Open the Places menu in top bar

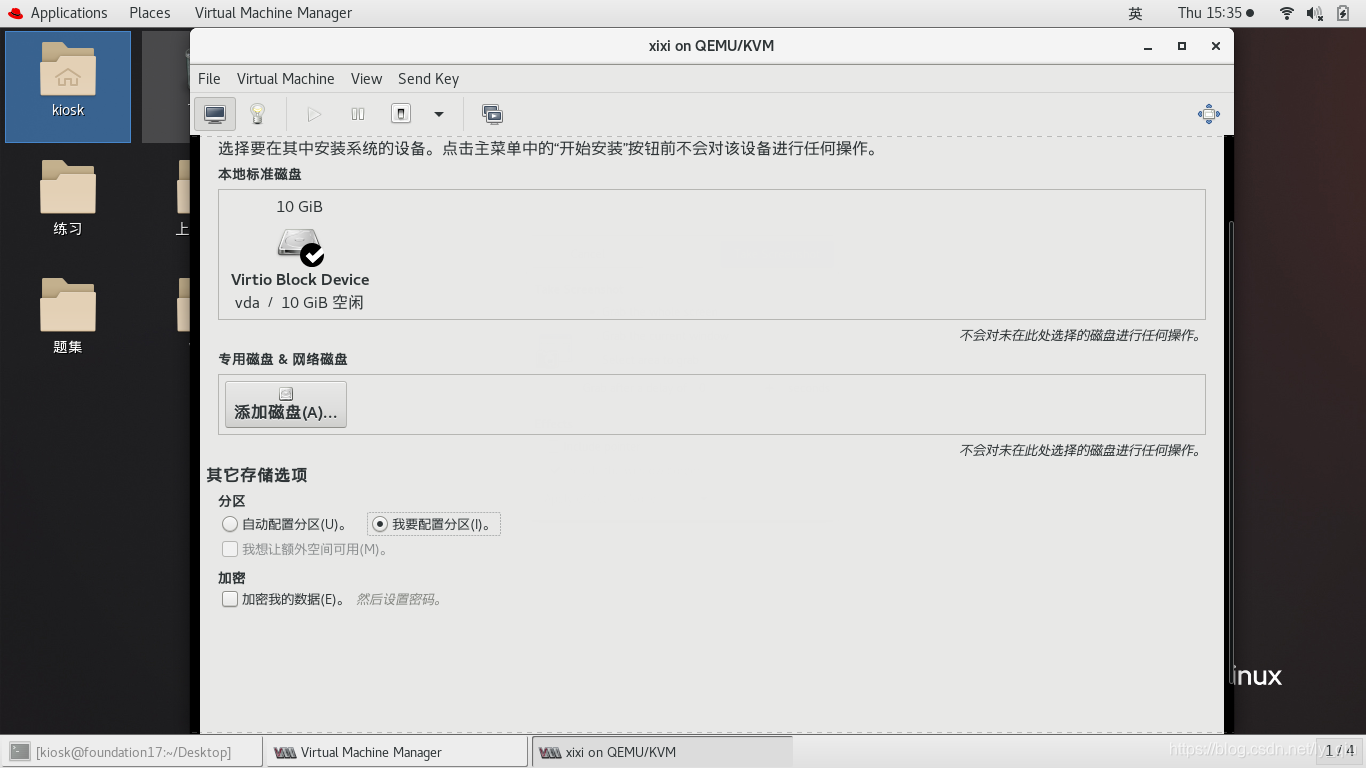tap(150, 13)
